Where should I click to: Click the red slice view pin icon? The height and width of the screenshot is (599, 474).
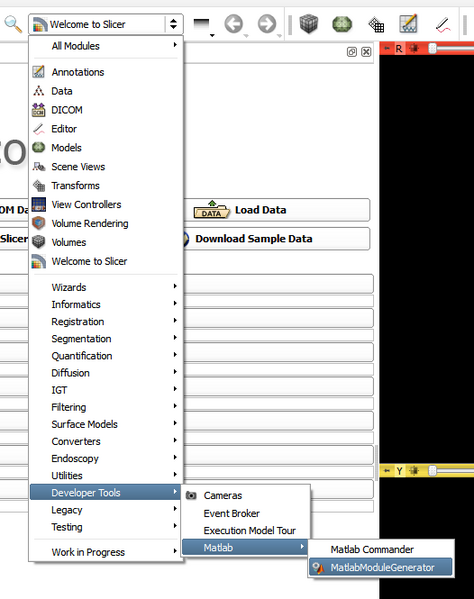387,49
